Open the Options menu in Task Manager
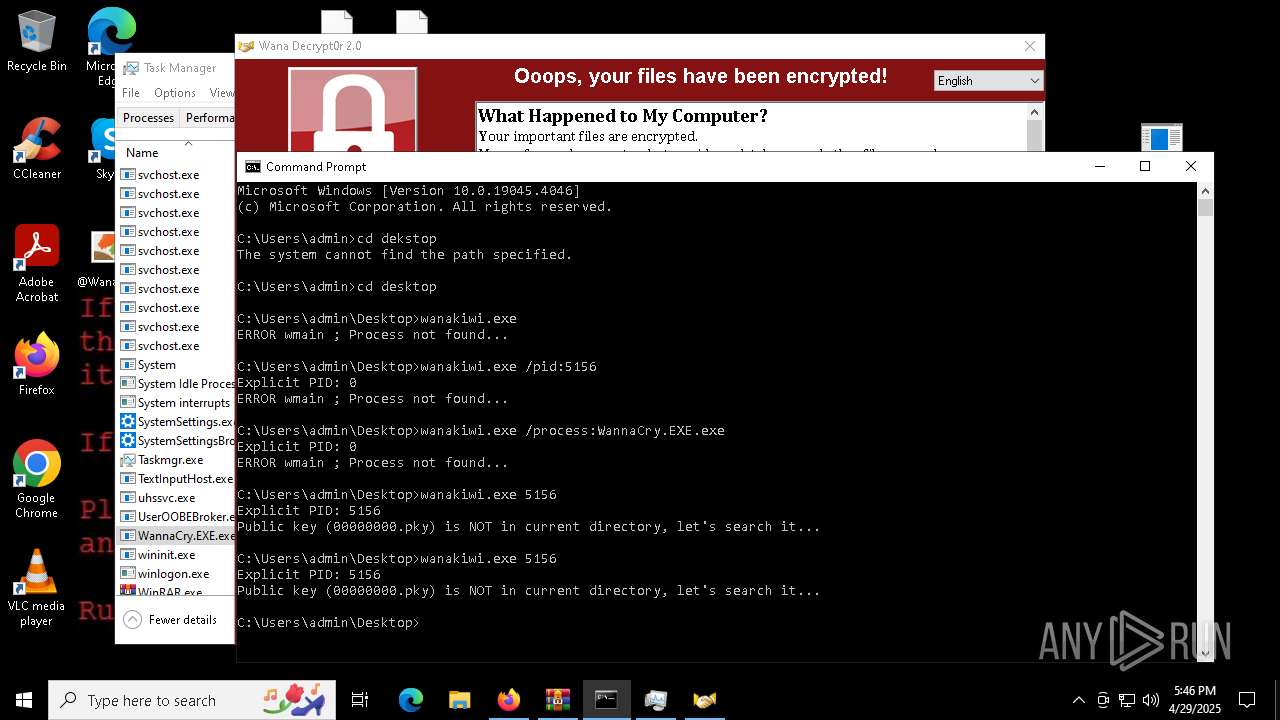 (175, 93)
